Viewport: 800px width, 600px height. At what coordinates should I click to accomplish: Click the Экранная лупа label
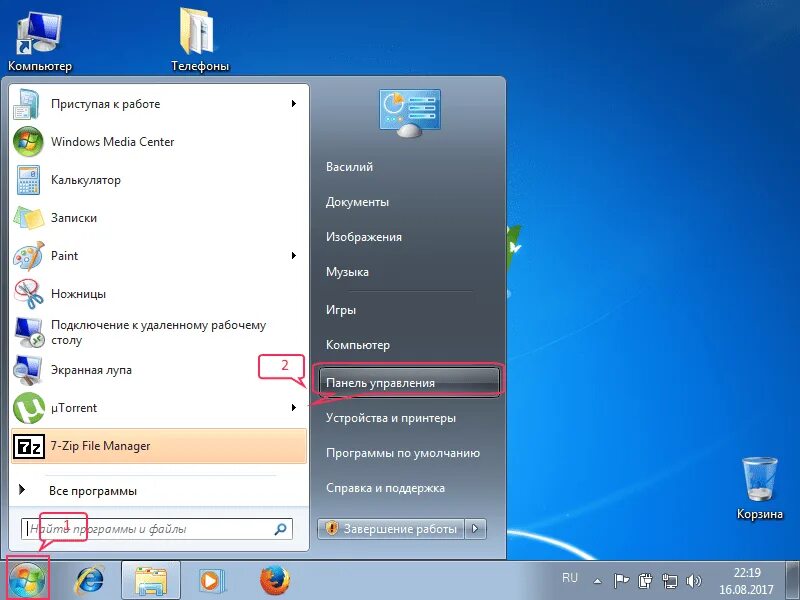tap(91, 370)
